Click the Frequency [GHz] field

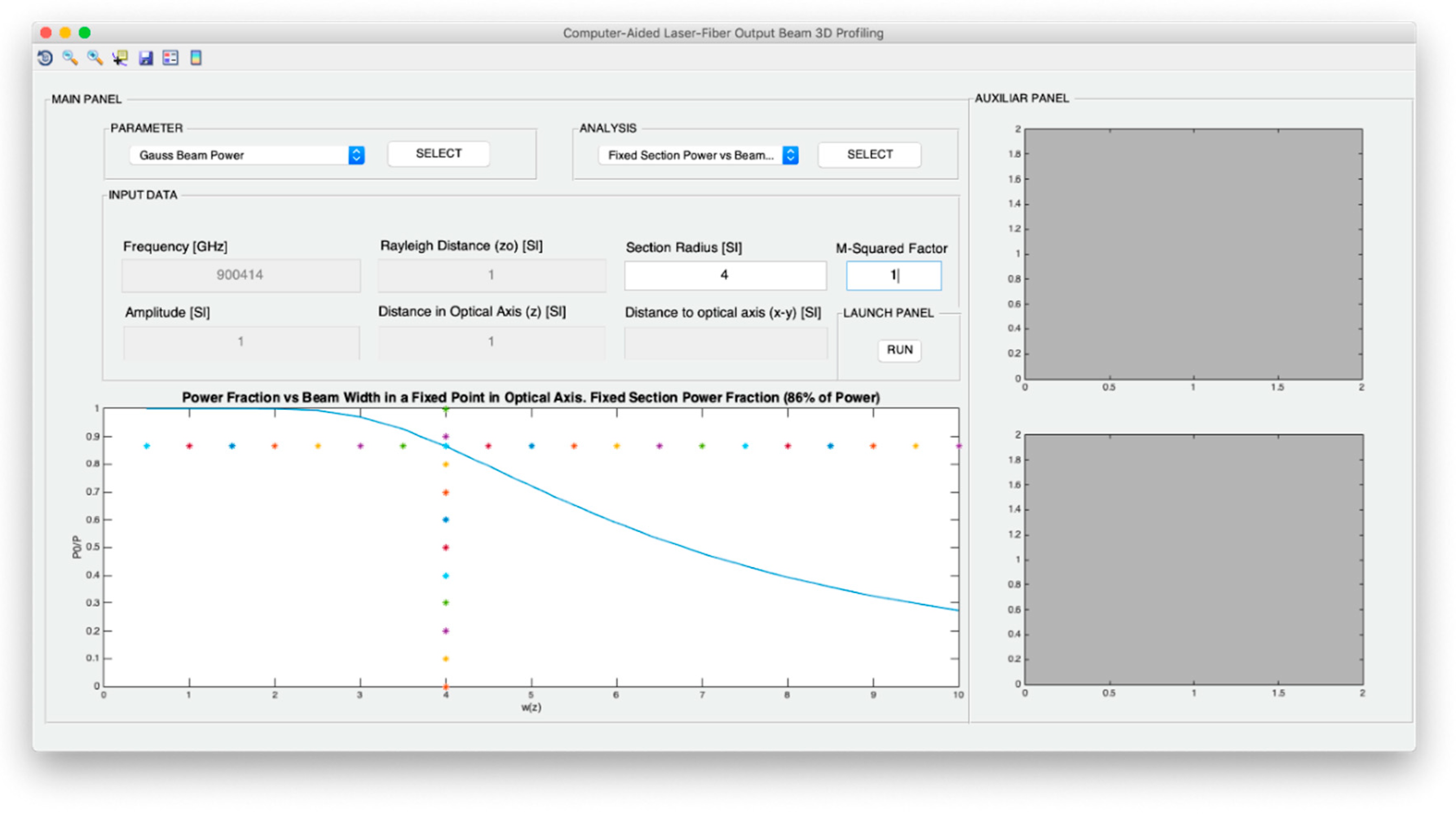pos(240,275)
